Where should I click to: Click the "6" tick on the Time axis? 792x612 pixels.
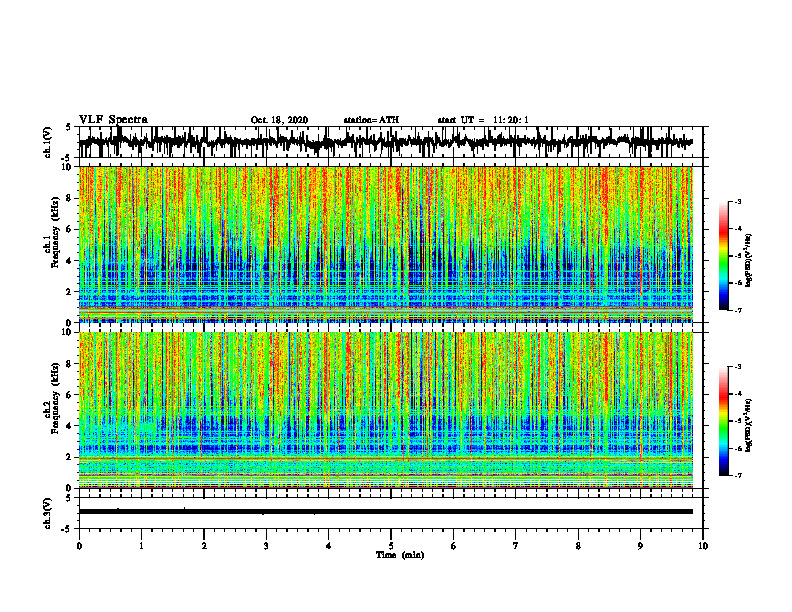453,546
